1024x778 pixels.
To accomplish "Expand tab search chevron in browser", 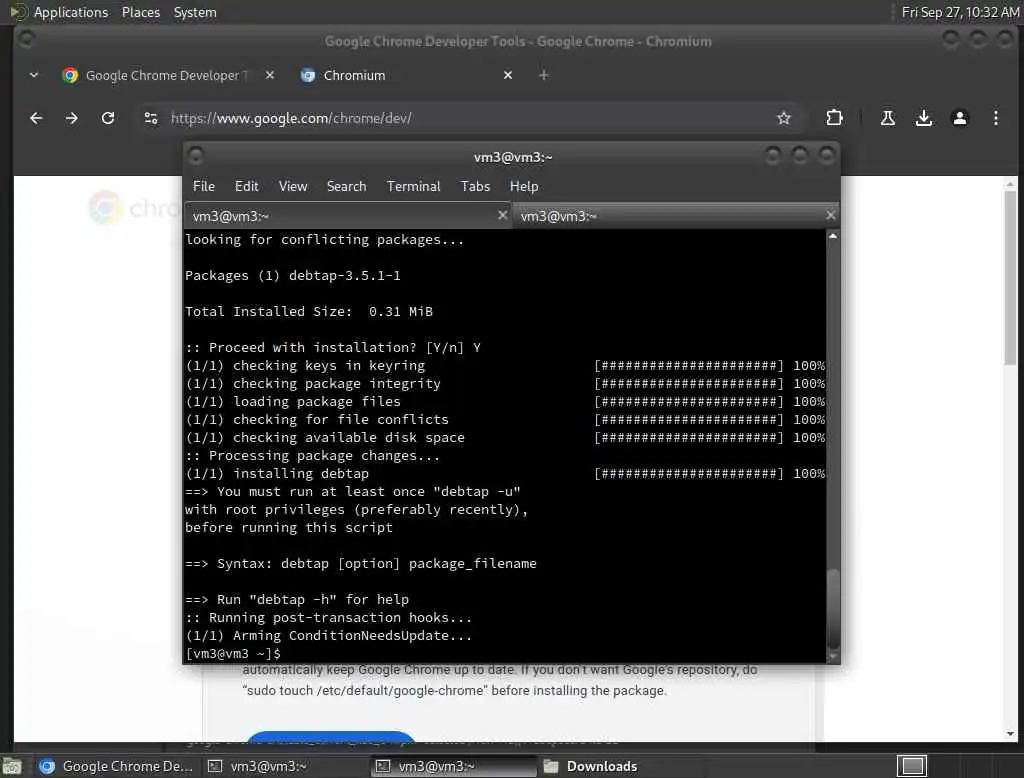I will pyautogui.click(x=34, y=75).
